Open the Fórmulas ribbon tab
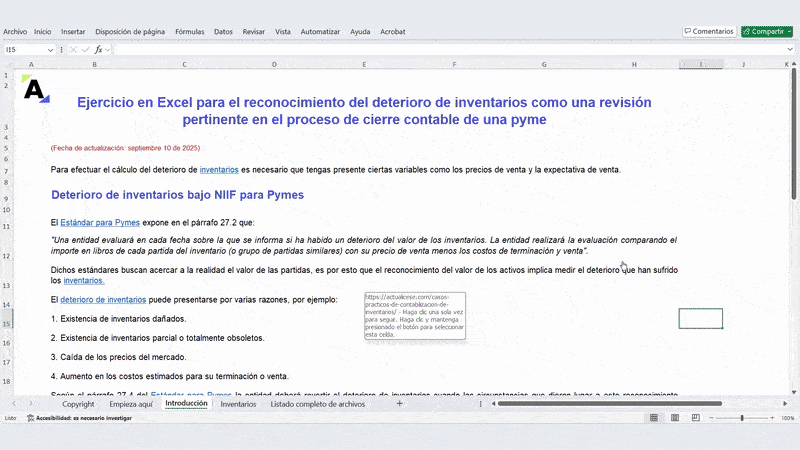This screenshot has height=450, width=800. click(189, 31)
